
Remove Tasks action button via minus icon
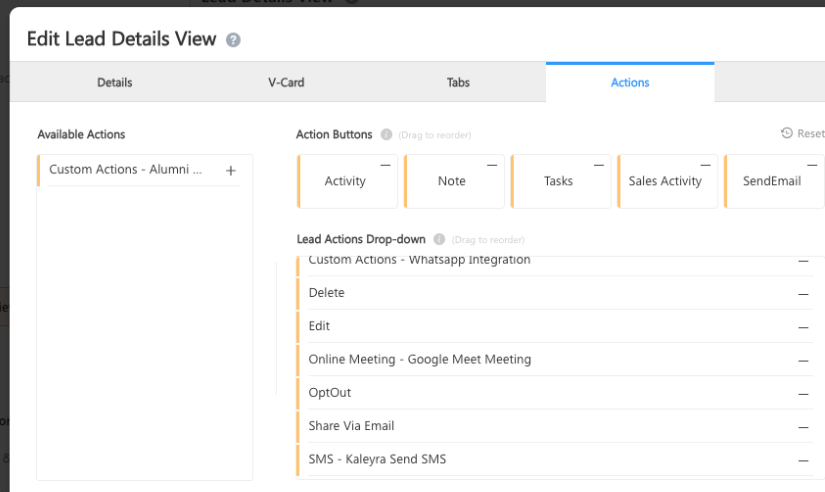click(x=599, y=165)
